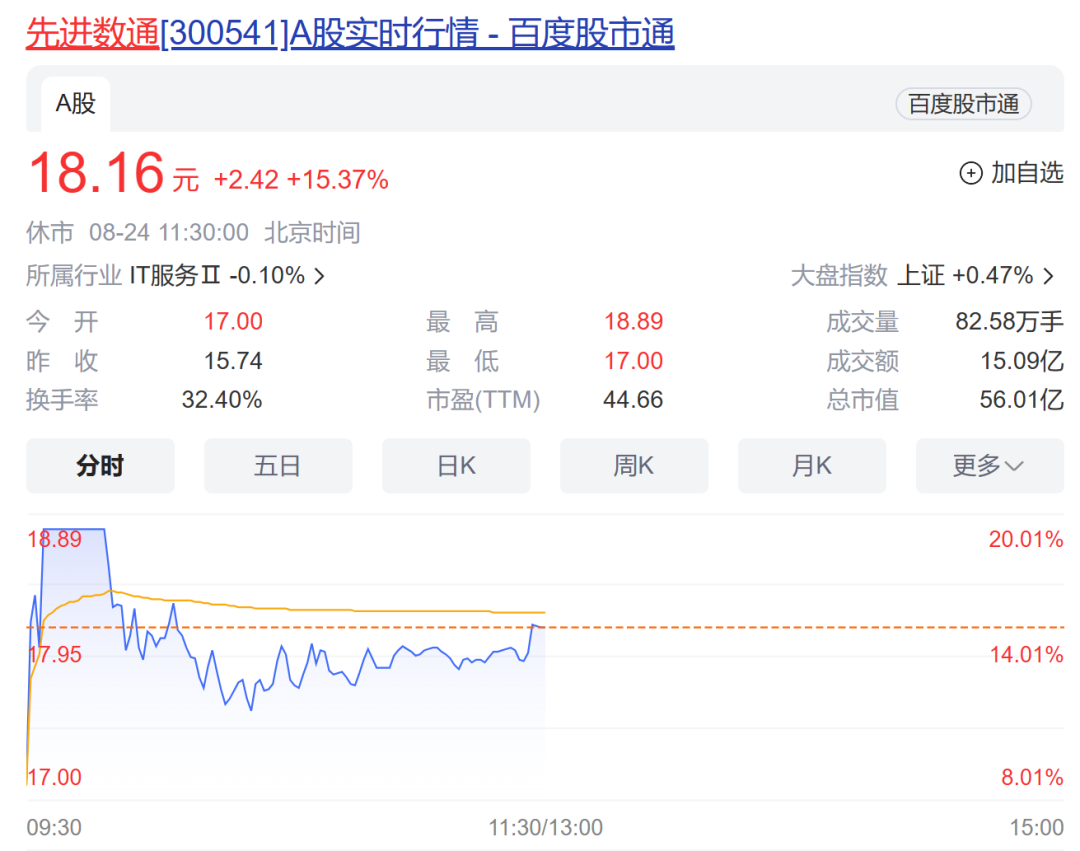The width and height of the screenshot is (1080, 851).
Task: Click the 成交量 value 82.58万手
Action: click(x=1009, y=322)
